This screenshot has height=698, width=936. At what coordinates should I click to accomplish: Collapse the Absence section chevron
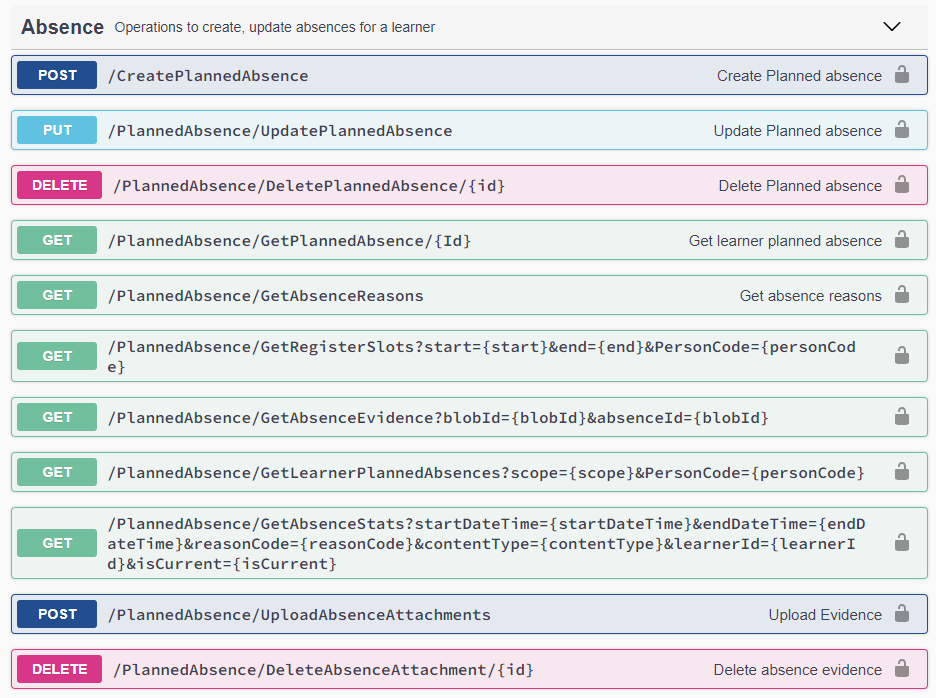891,26
